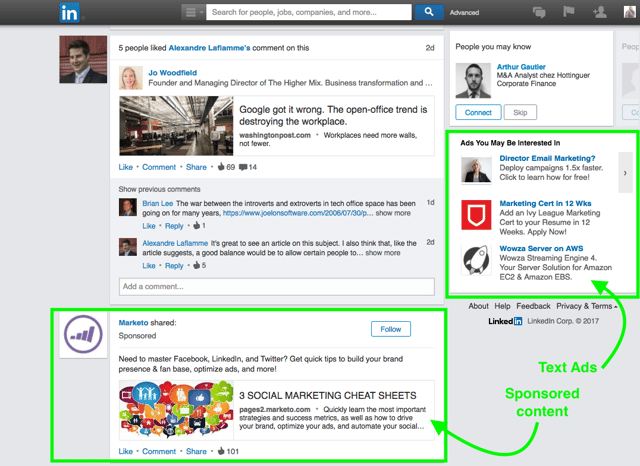640x466 pixels.
Task: Open the open-office article image thumbnail
Action: coord(176,126)
